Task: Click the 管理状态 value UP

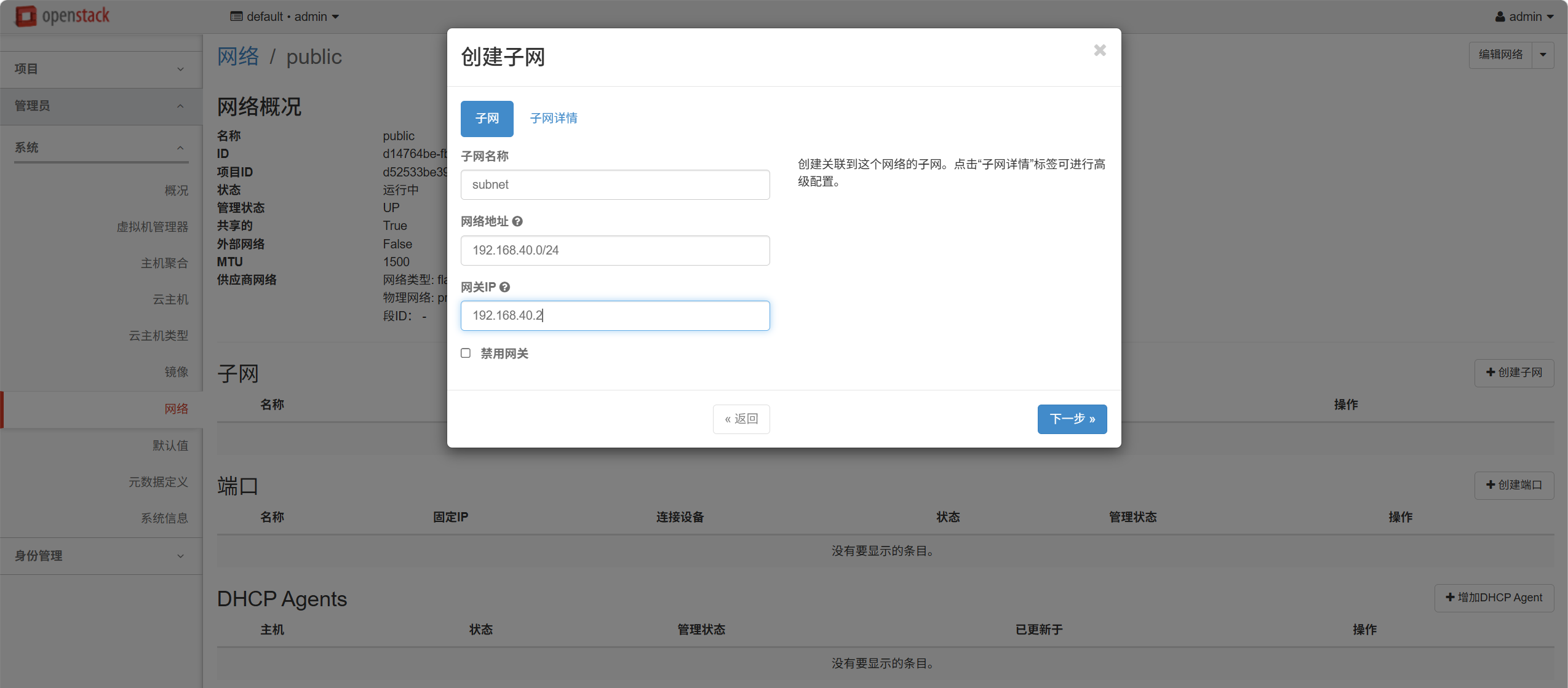Action: (391, 208)
